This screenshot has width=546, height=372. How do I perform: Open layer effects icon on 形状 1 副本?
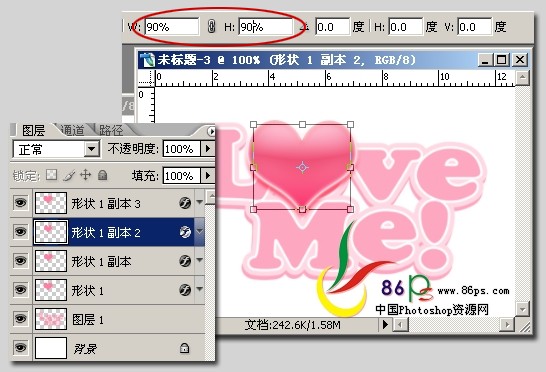pos(185,261)
